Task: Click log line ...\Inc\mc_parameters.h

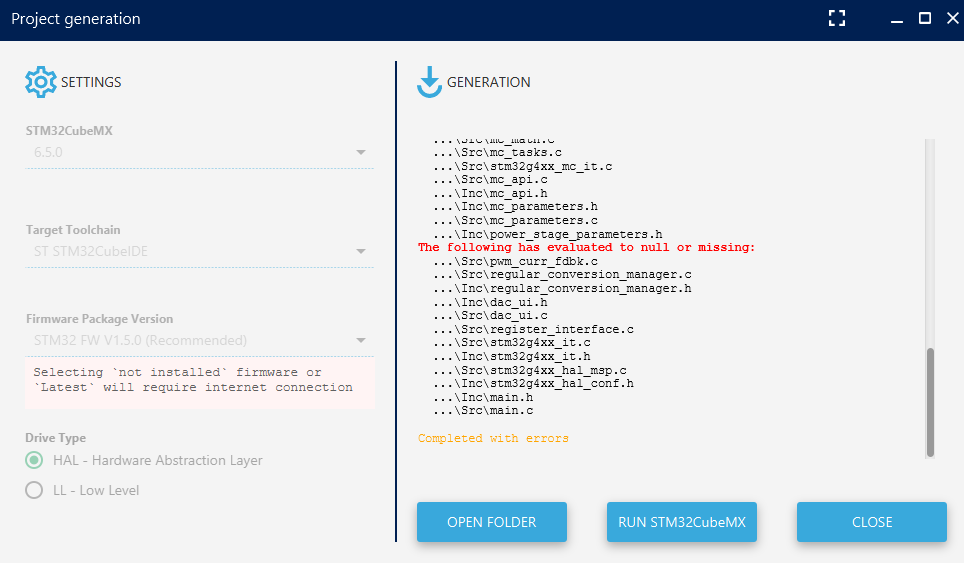Action: [515, 207]
